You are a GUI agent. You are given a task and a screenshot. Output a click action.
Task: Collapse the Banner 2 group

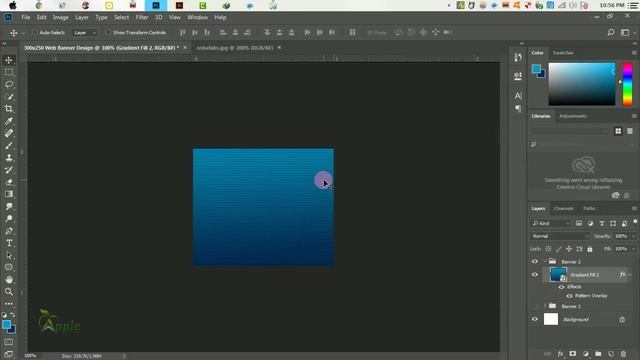pos(545,262)
